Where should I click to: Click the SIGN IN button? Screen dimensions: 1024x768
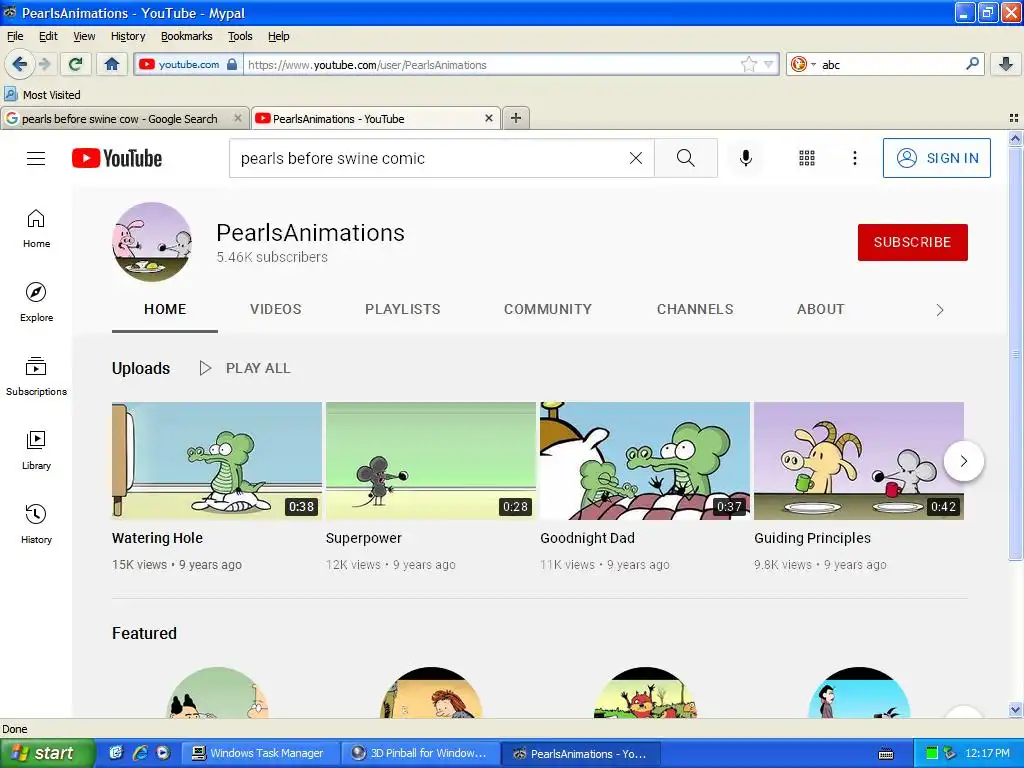pos(936,158)
